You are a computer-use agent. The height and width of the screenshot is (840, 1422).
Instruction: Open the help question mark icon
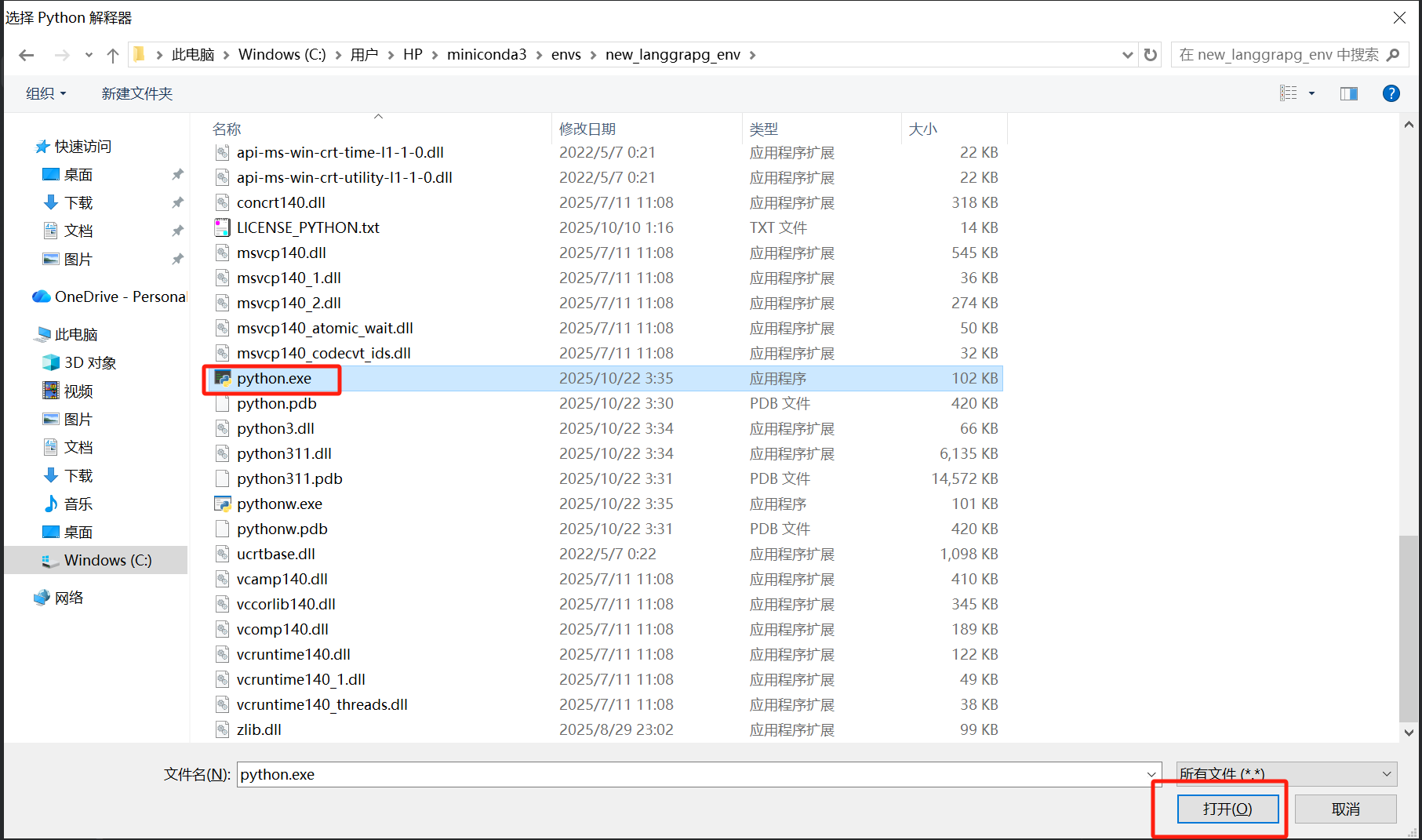(1391, 93)
